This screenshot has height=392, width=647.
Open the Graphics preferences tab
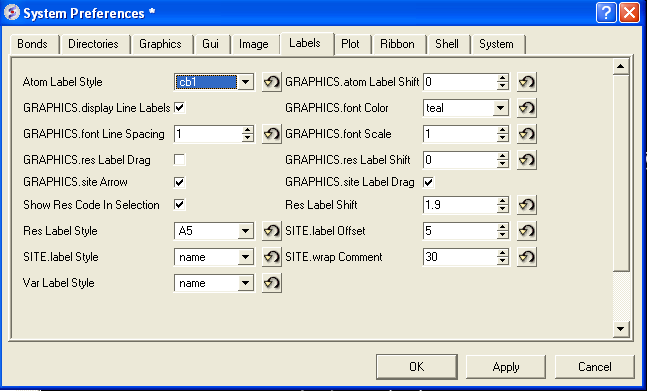160,44
